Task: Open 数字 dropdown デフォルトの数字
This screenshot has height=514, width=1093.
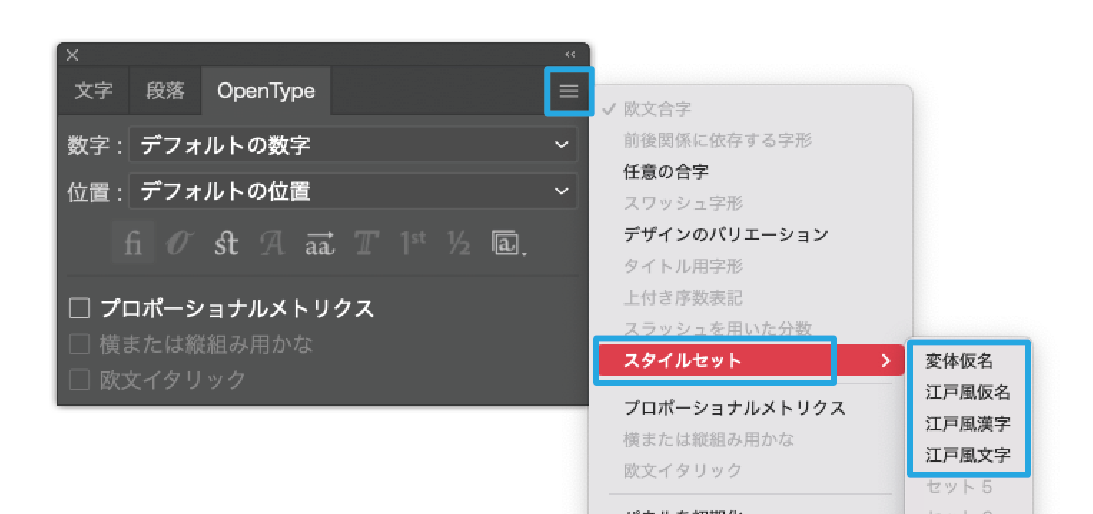Action: 353,145
